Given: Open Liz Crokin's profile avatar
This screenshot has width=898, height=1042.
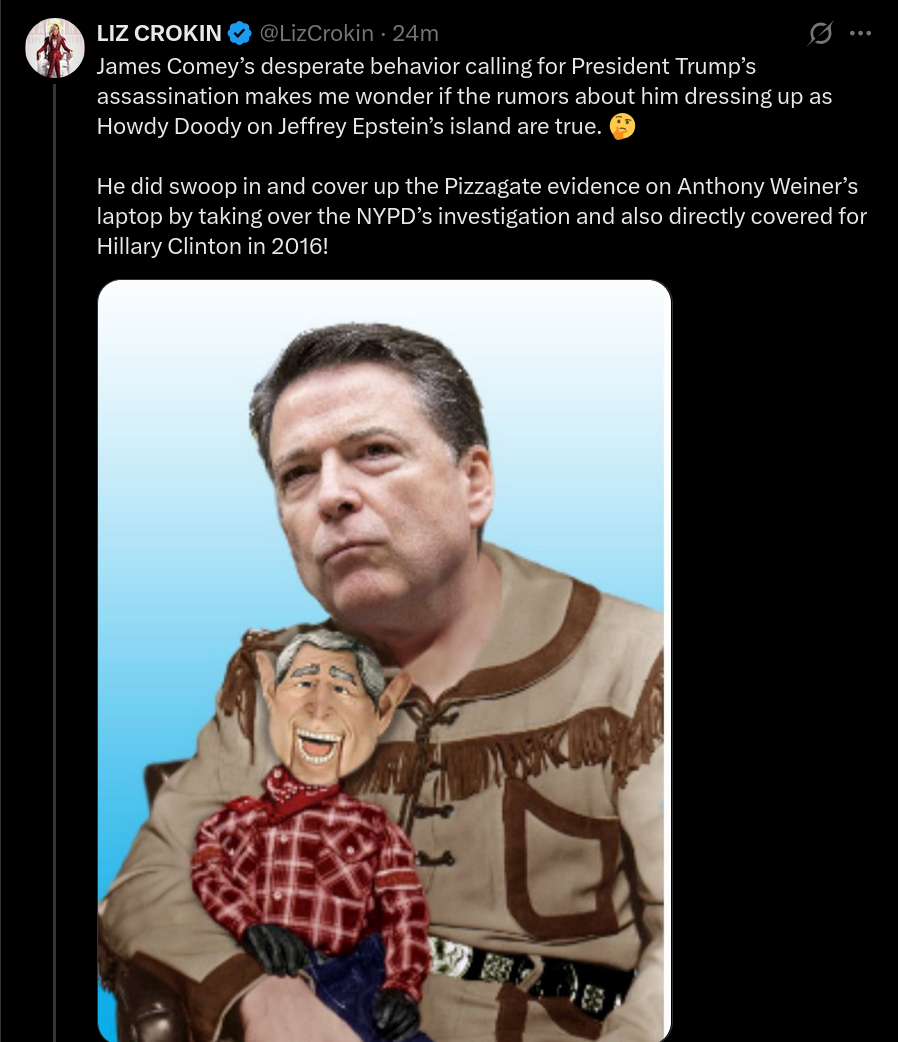Looking at the screenshot, I should (x=55, y=48).
